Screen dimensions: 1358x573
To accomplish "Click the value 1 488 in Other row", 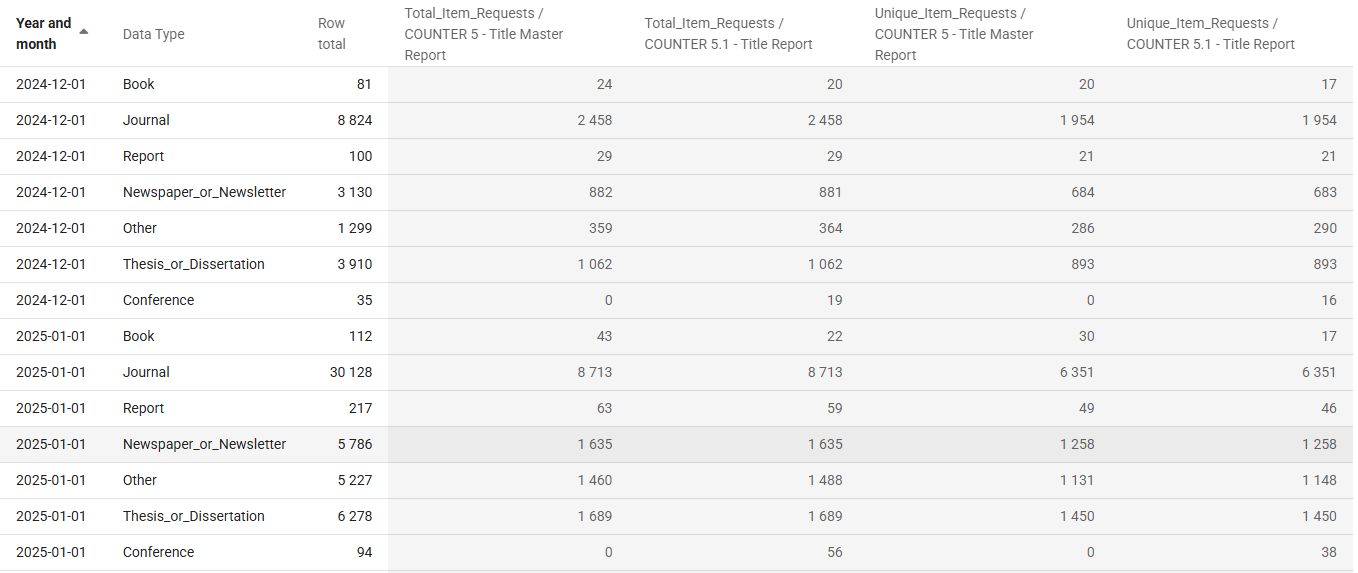I will [x=825, y=480].
